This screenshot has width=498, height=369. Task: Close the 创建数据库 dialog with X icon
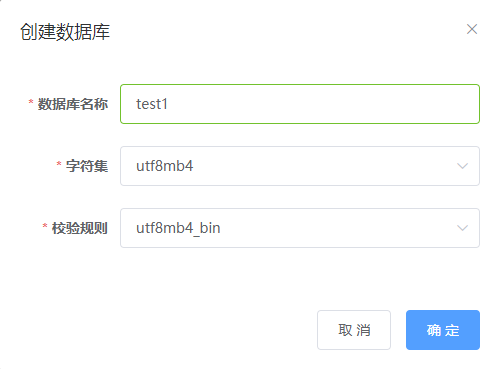472,29
